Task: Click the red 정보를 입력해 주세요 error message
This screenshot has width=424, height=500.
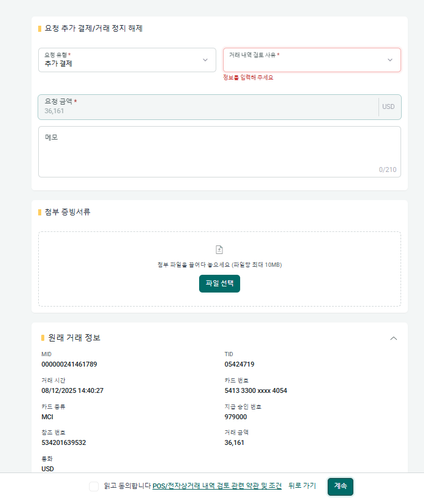Action: tap(248, 77)
